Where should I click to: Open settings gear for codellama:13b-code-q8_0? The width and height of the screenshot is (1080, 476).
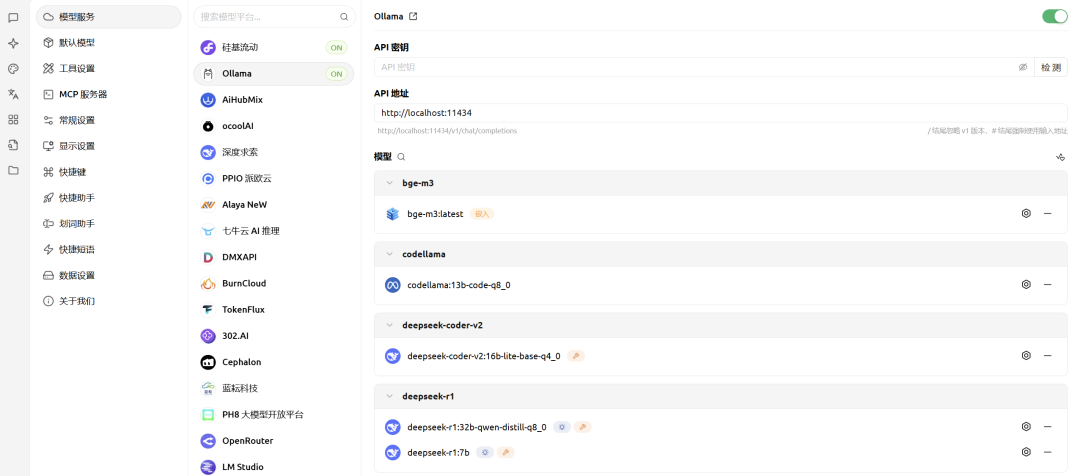tap(1026, 284)
